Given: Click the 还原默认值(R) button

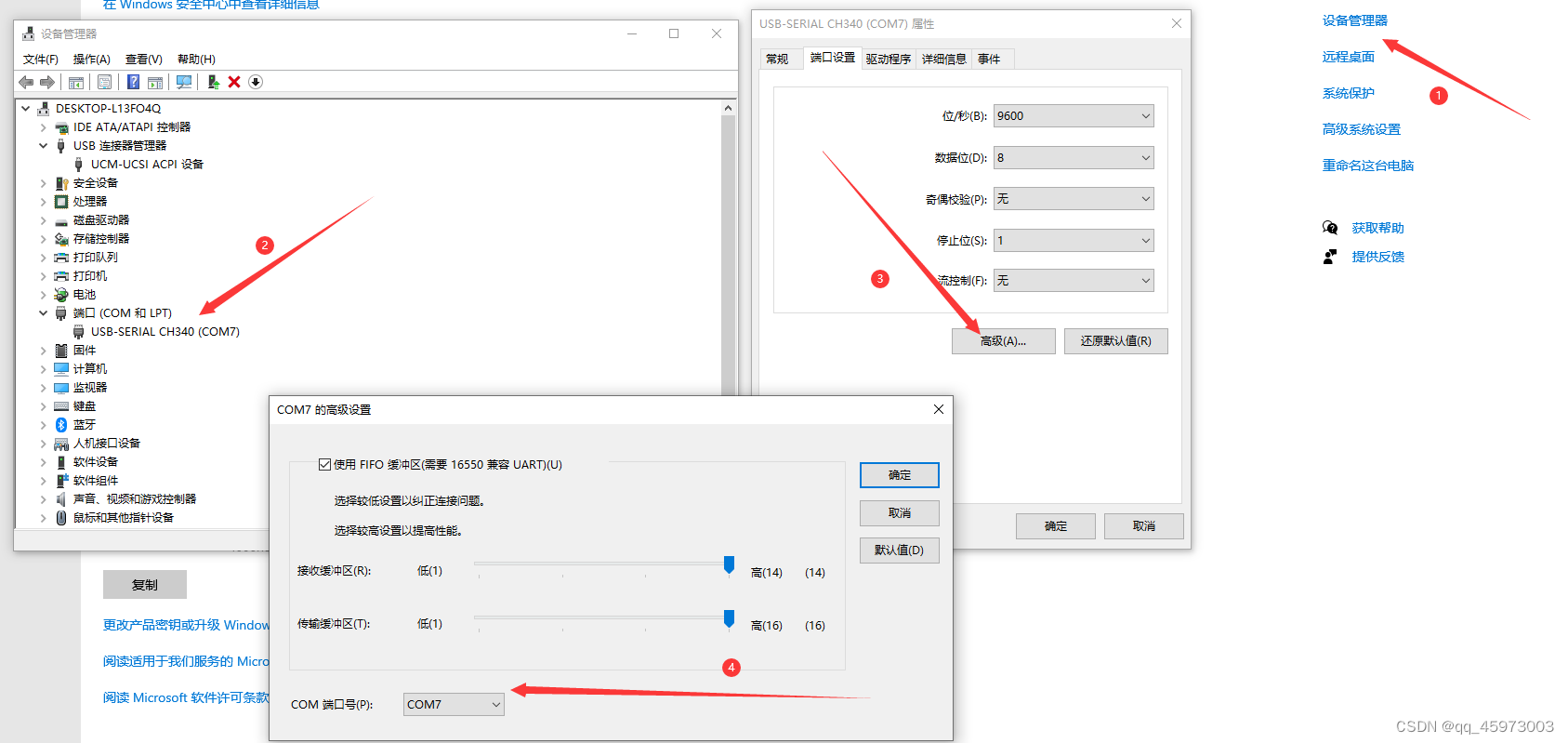Looking at the screenshot, I should [1115, 341].
